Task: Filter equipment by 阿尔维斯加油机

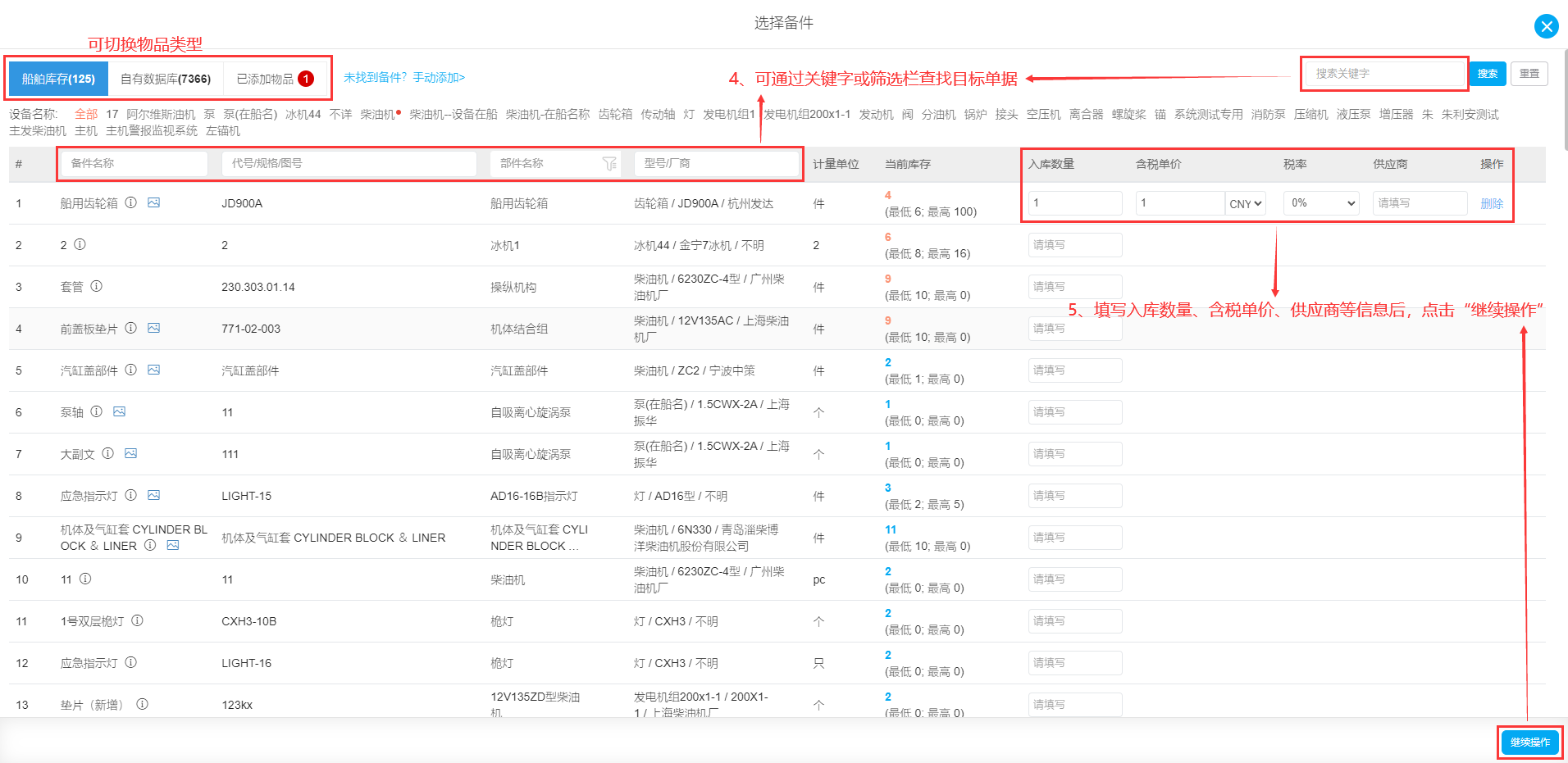Action: pos(161,114)
